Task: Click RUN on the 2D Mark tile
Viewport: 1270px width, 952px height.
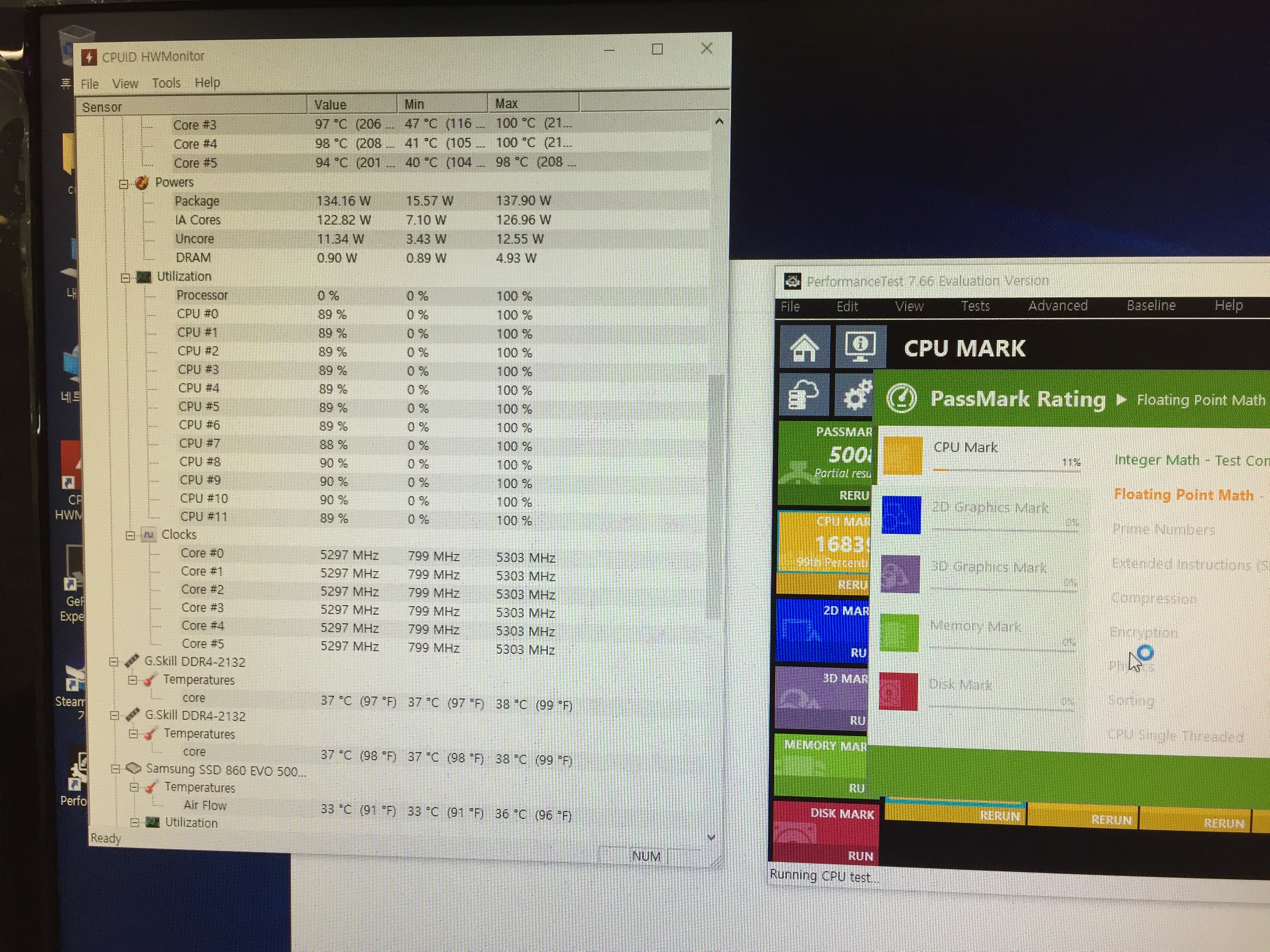Action: point(858,653)
